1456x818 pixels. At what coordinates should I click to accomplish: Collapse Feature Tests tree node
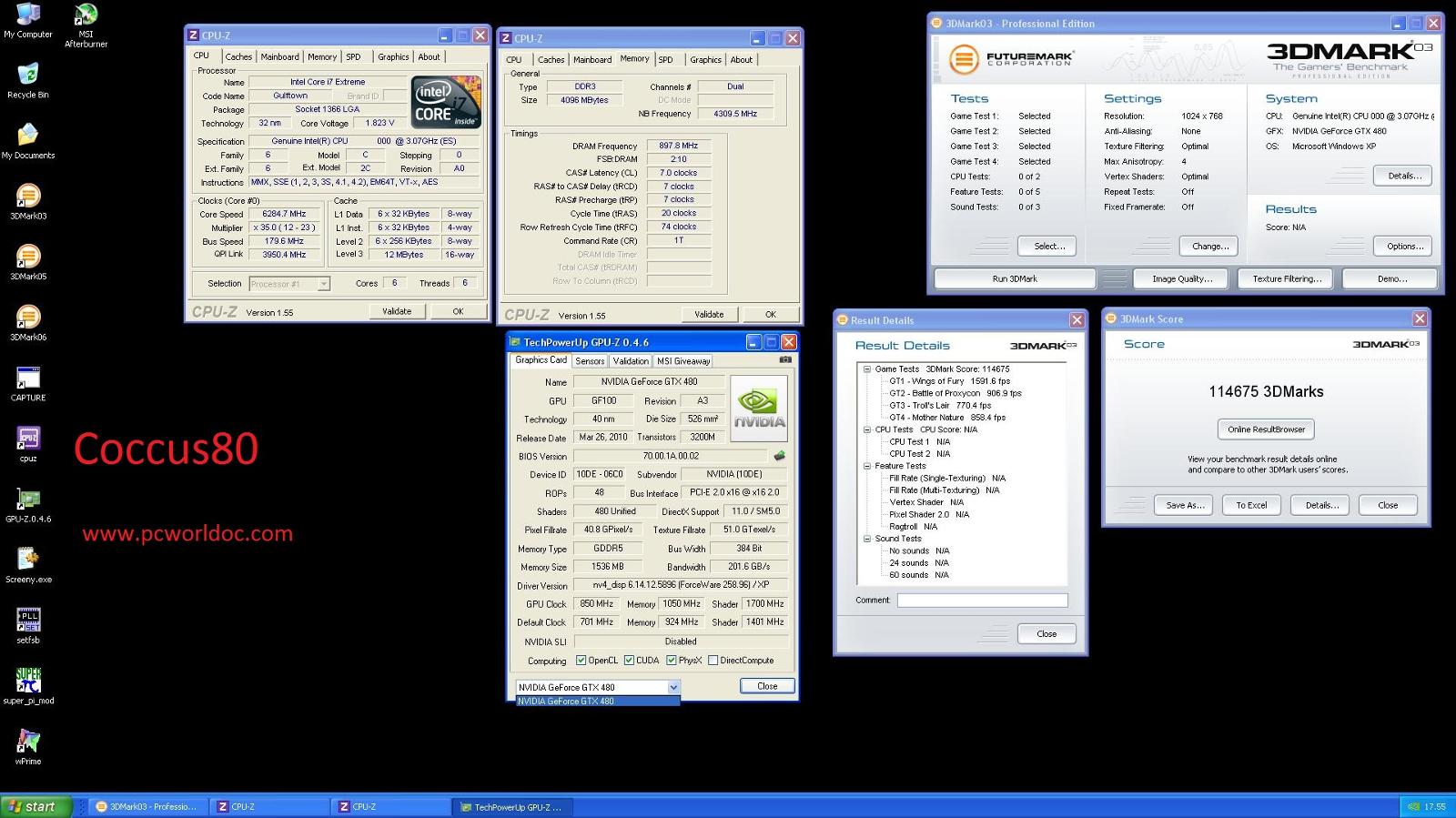pyautogui.click(x=867, y=466)
